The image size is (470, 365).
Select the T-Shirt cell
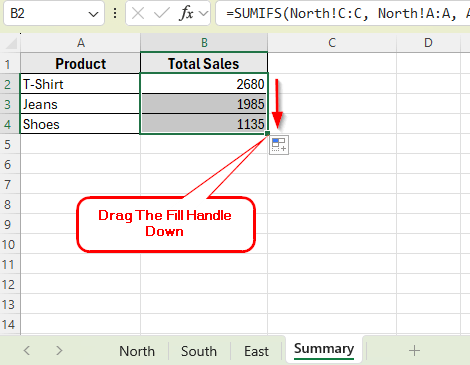point(80,84)
